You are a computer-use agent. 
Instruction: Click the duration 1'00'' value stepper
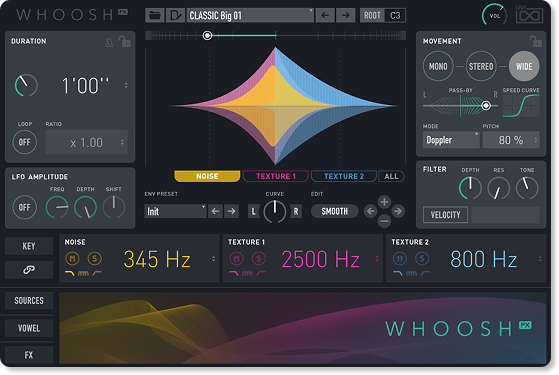click(x=126, y=86)
